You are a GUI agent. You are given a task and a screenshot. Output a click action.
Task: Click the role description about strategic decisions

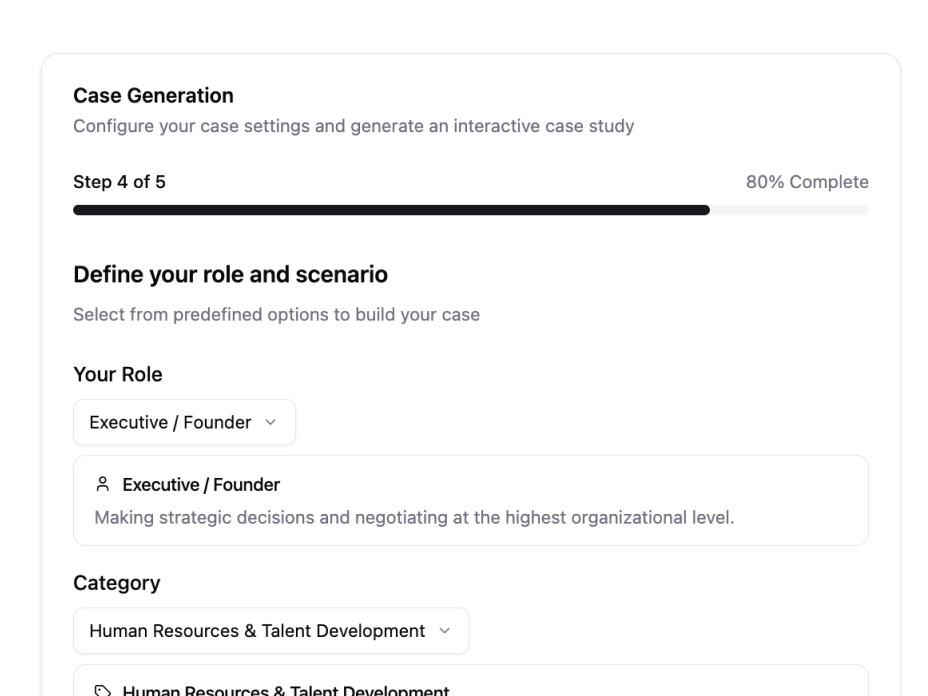coord(415,517)
